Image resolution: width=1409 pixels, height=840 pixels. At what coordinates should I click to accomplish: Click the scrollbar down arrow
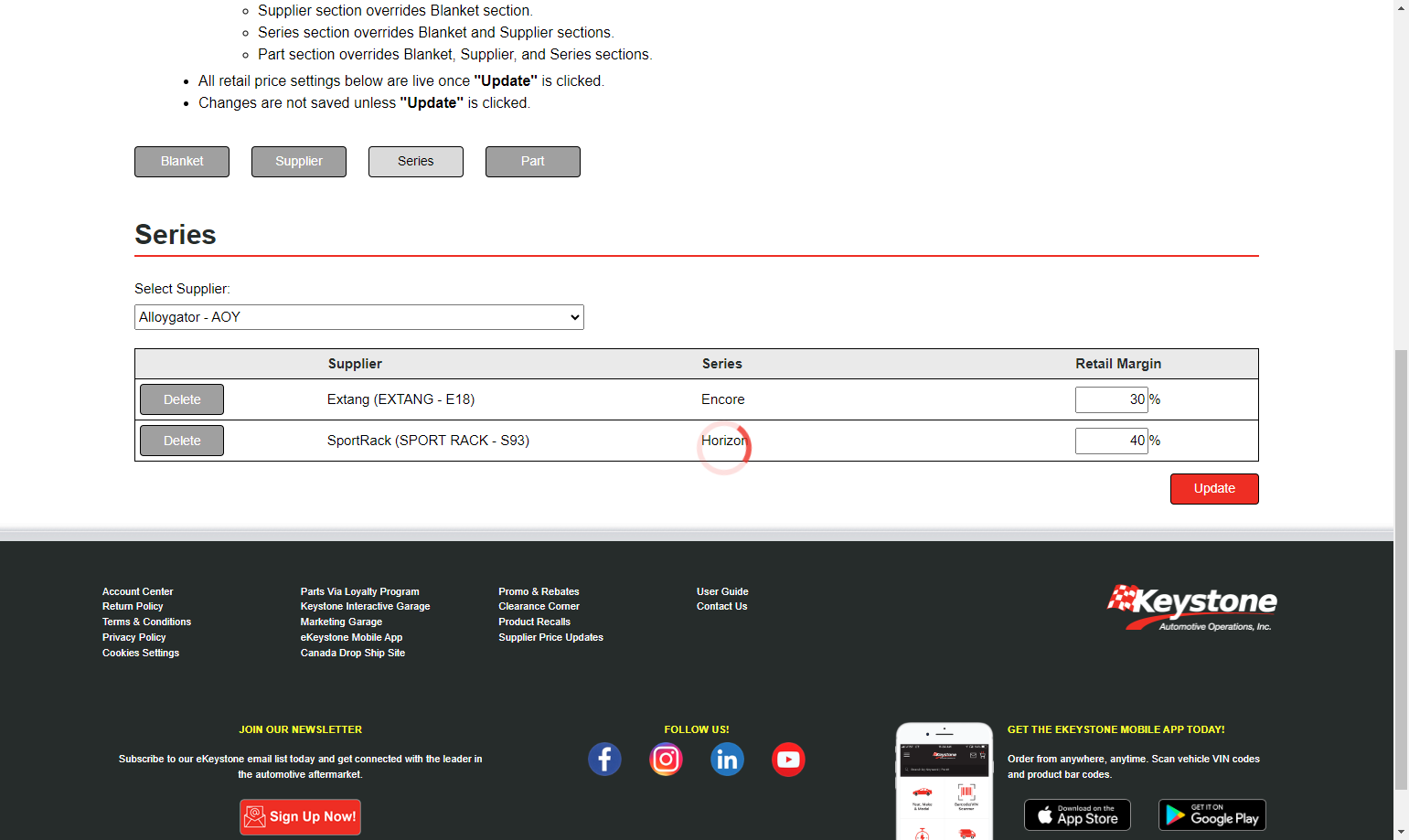(x=1401, y=832)
